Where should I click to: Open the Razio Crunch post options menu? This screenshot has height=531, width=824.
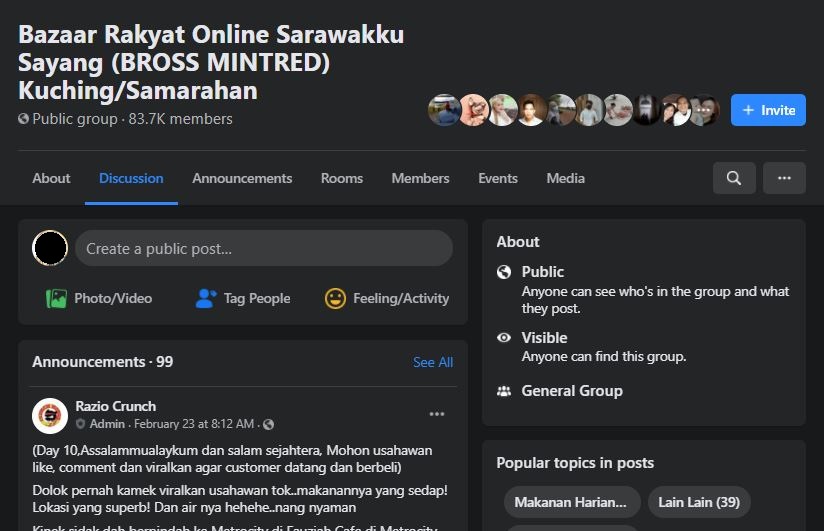(437, 414)
